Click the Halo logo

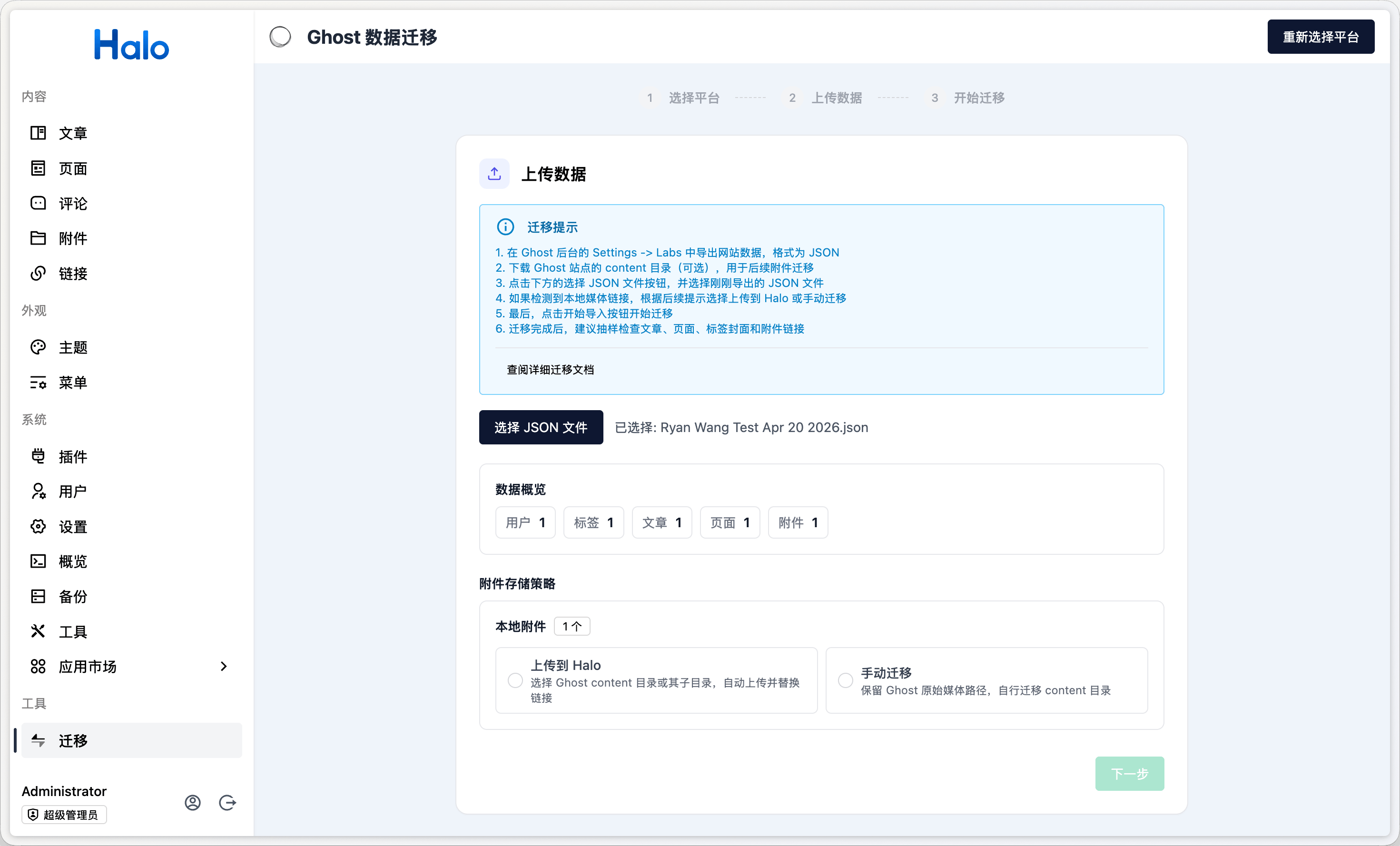click(131, 45)
